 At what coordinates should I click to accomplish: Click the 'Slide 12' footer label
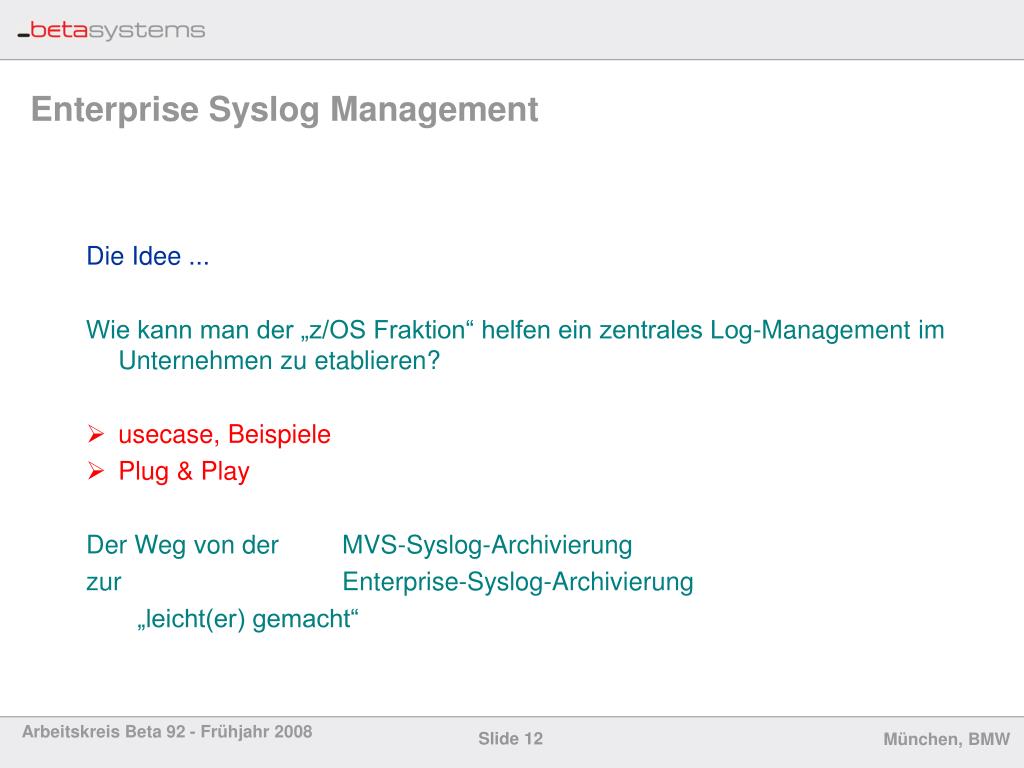point(511,739)
